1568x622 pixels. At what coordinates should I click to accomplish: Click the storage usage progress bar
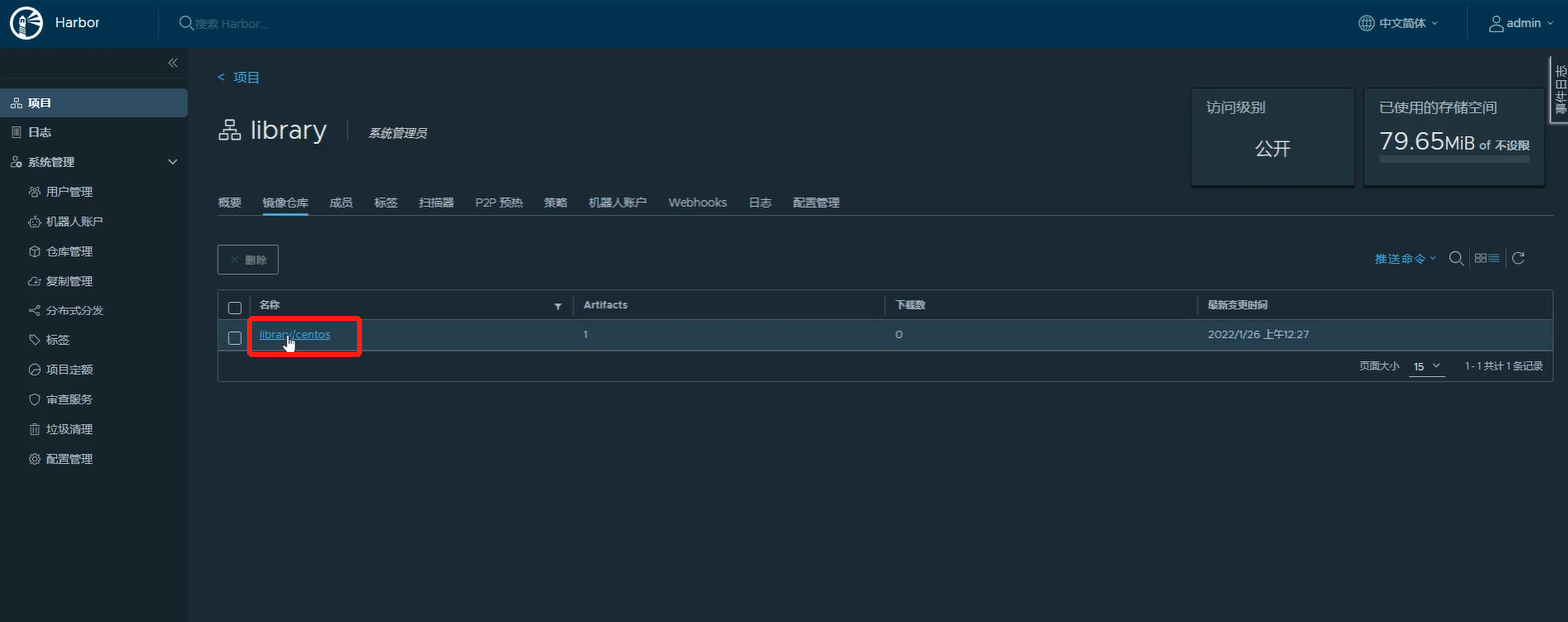(1455, 159)
